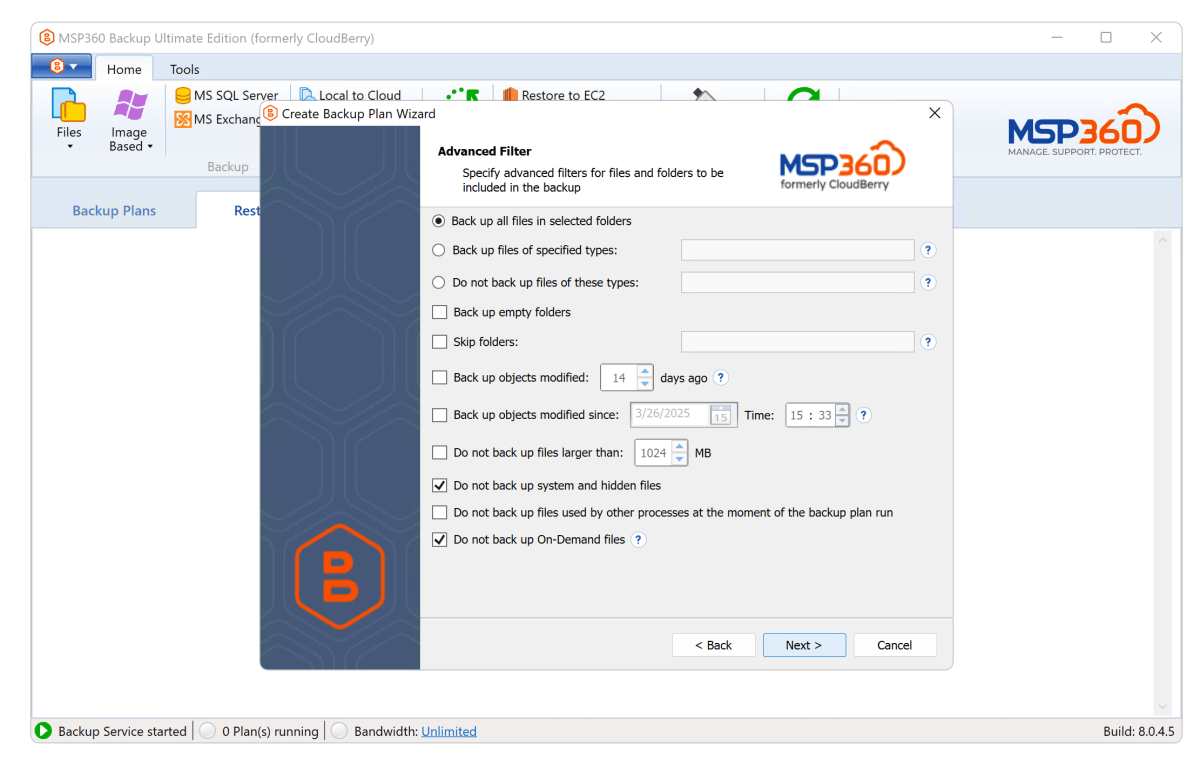Click the 14 days value field
This screenshot has height=758, width=1200.
pos(619,378)
